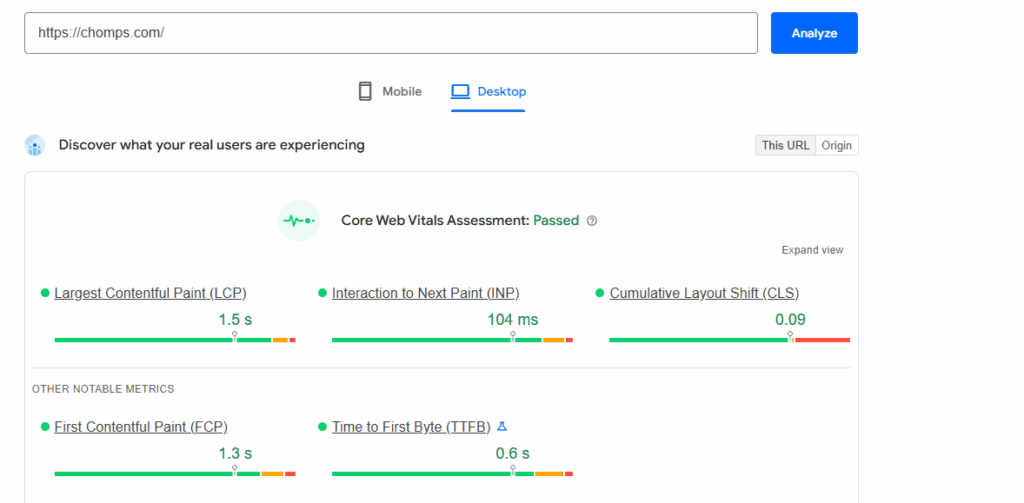The width and height of the screenshot is (1024, 503).
Task: Click the help icon beside Passed
Action: click(x=592, y=221)
